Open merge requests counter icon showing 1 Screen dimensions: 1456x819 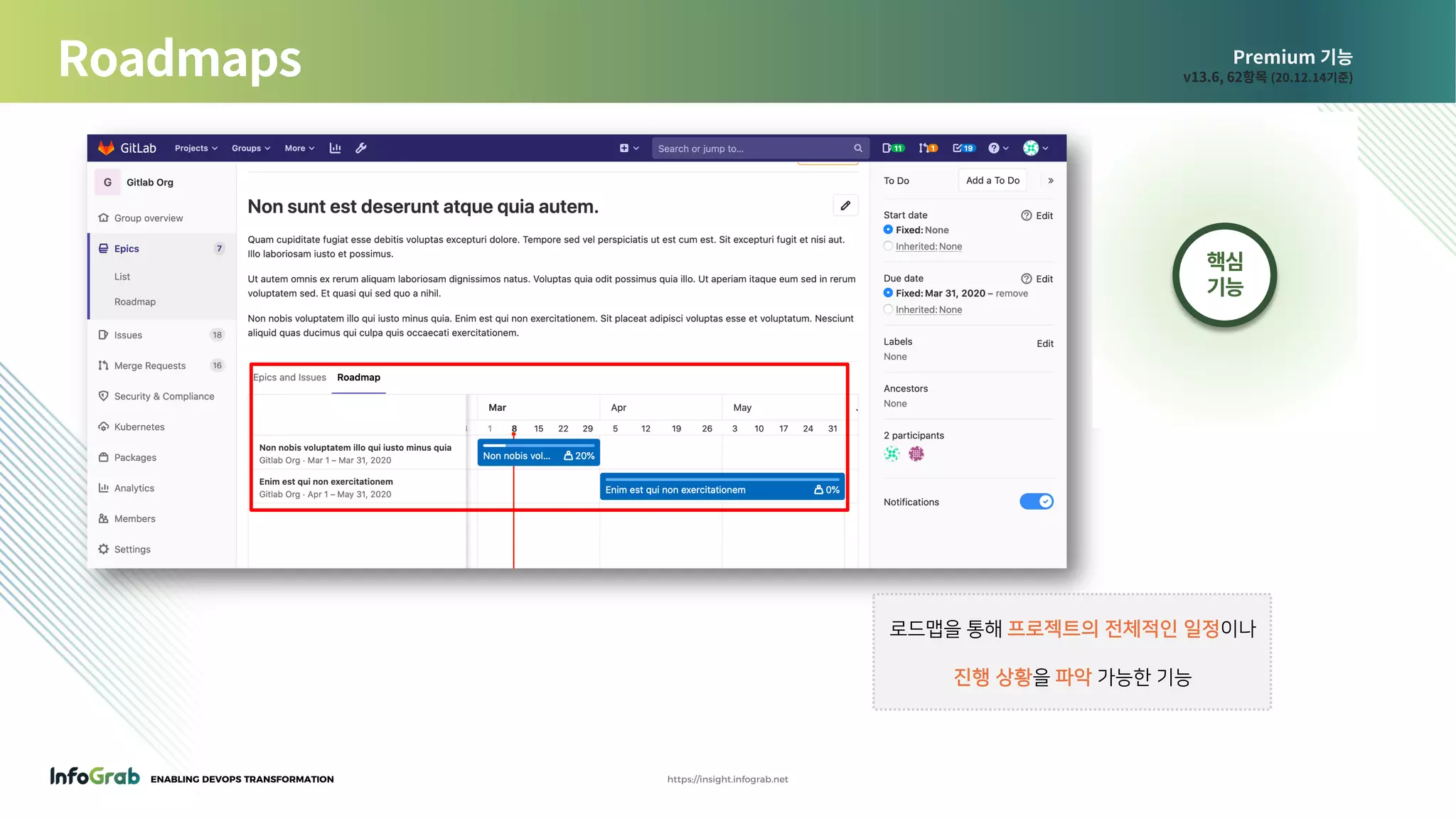[x=928, y=148]
